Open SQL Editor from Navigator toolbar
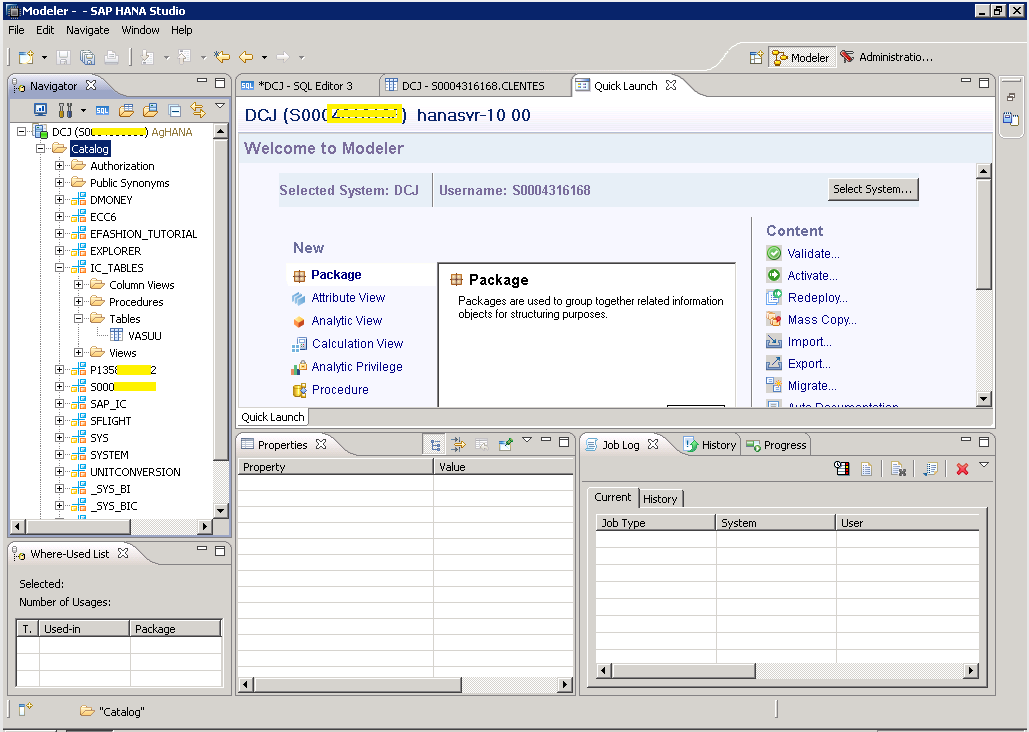The image size is (1029, 732). [x=102, y=110]
